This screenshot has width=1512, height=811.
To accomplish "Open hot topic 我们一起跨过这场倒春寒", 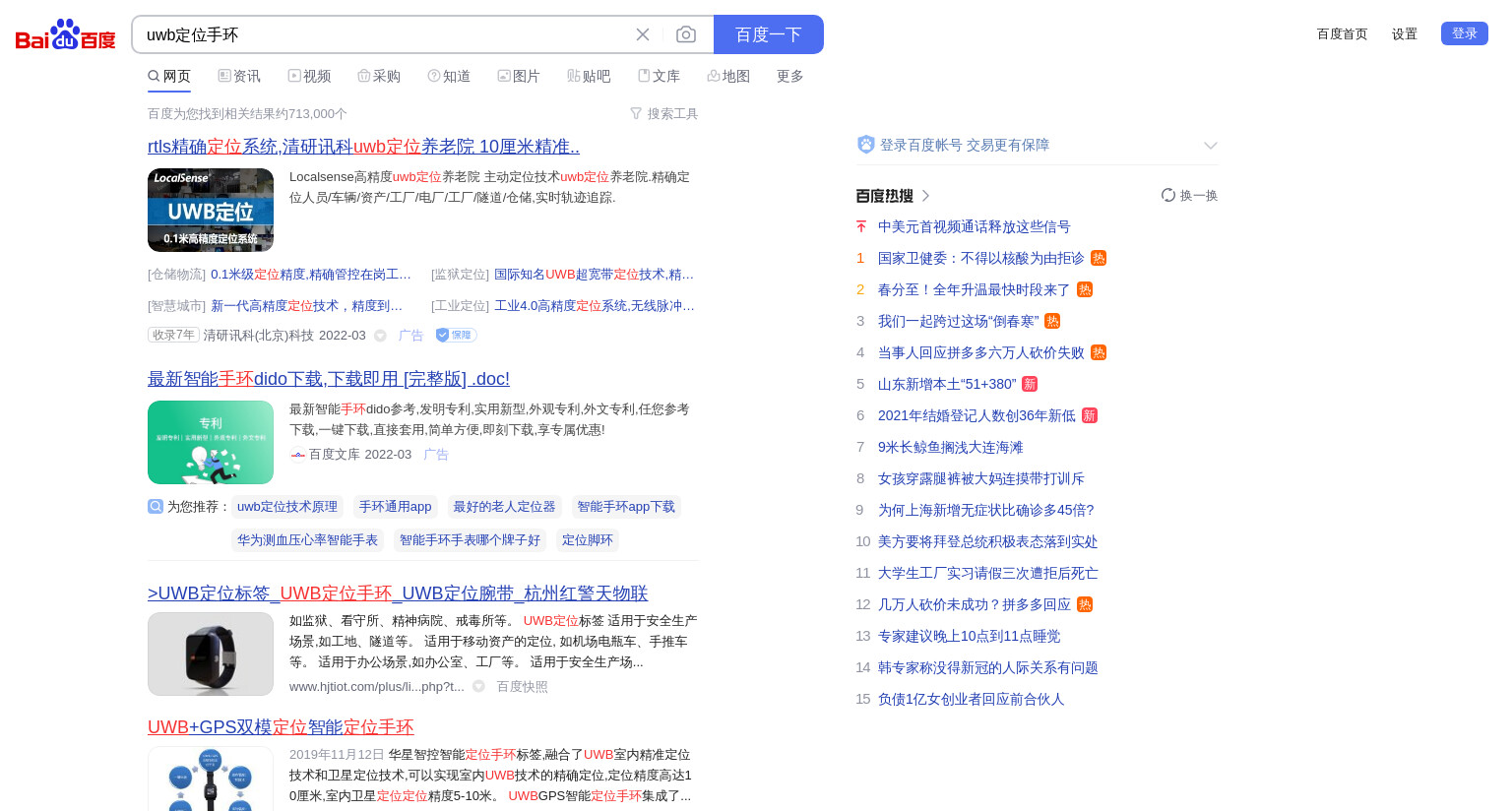I will click(x=959, y=322).
